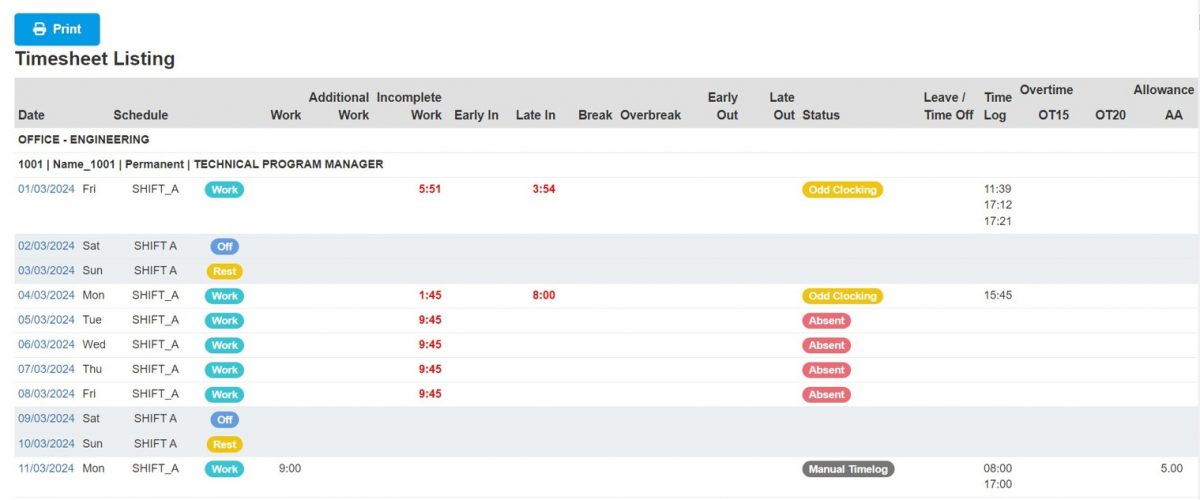Click the Late In column header
Screen dimensions: 1200x500
[x=535, y=115]
